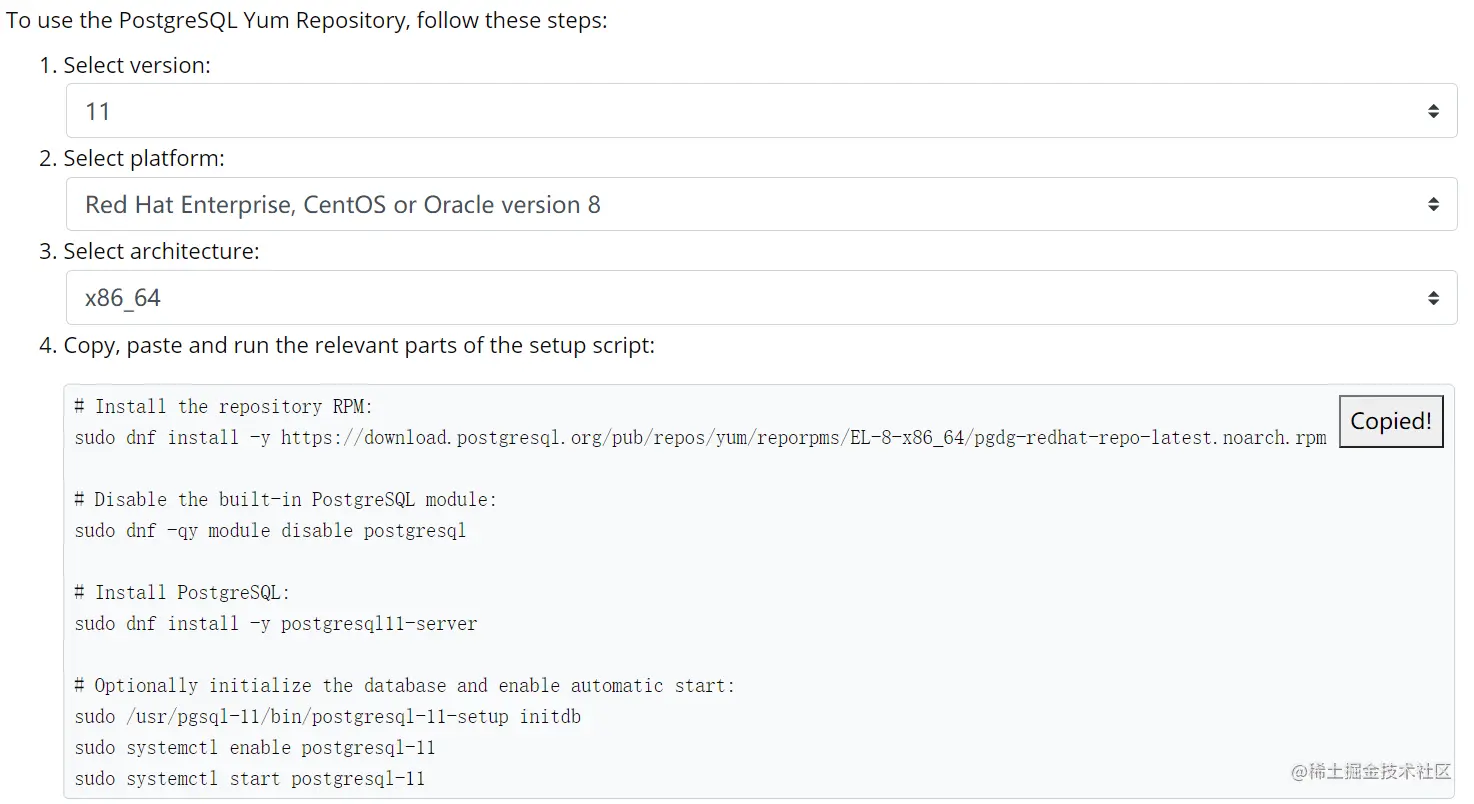Click the 'Select platform:' step label

coord(144,158)
